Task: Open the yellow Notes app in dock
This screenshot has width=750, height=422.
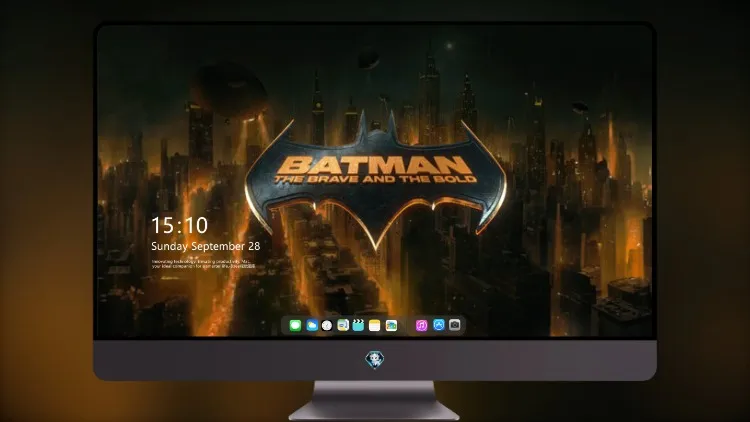Action: pos(375,325)
